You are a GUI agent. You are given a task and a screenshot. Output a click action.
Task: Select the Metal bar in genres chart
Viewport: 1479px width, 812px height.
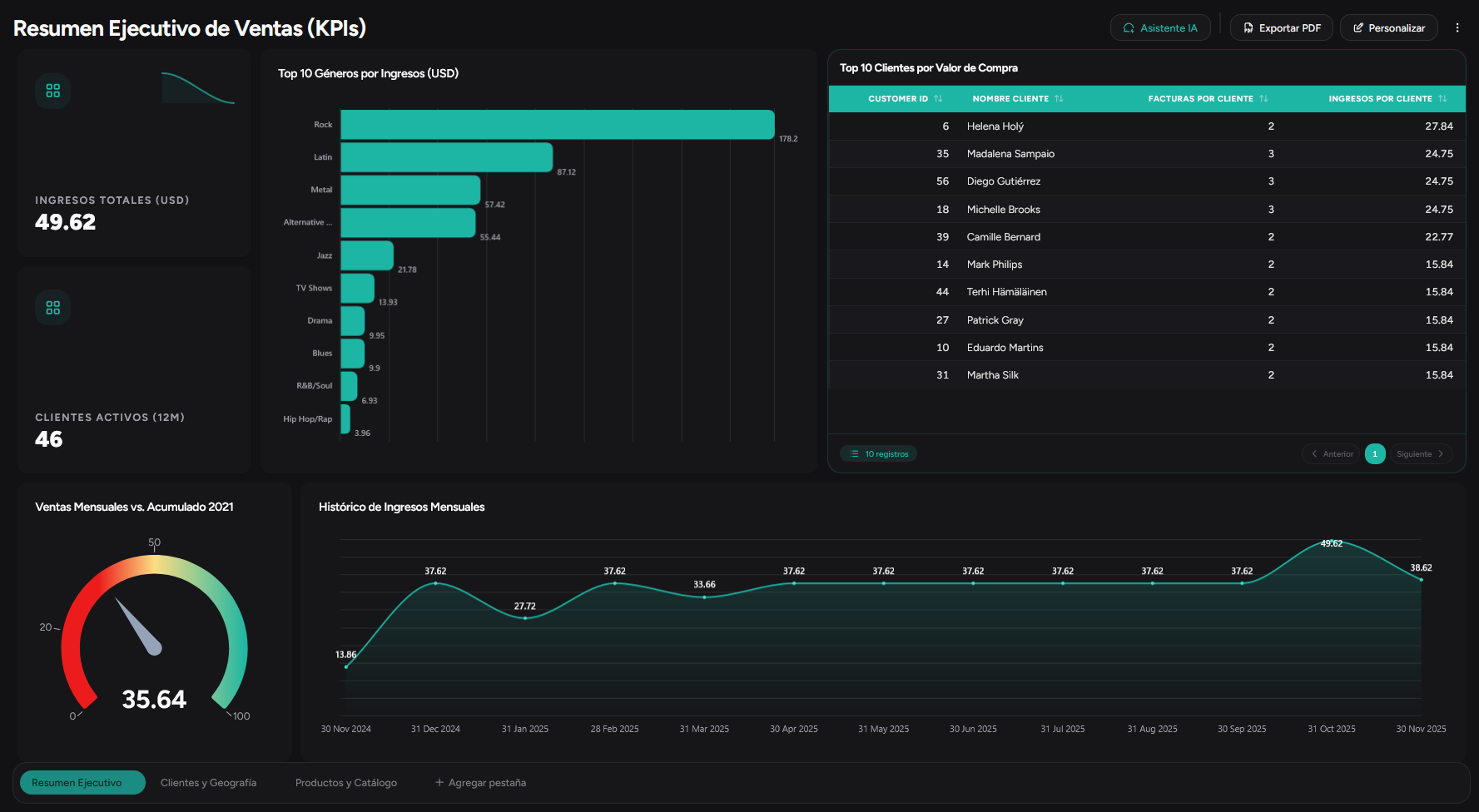coord(410,190)
